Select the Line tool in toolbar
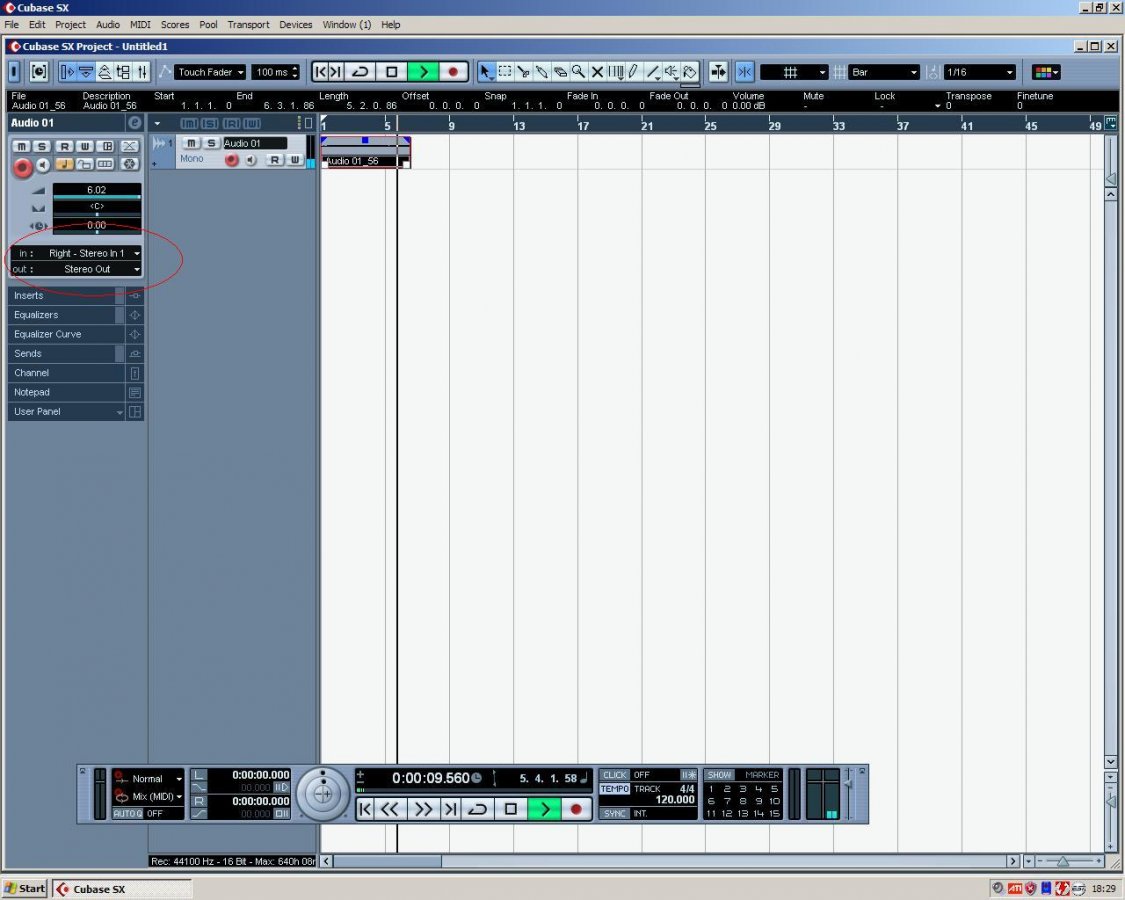This screenshot has width=1125, height=900. tap(652, 72)
